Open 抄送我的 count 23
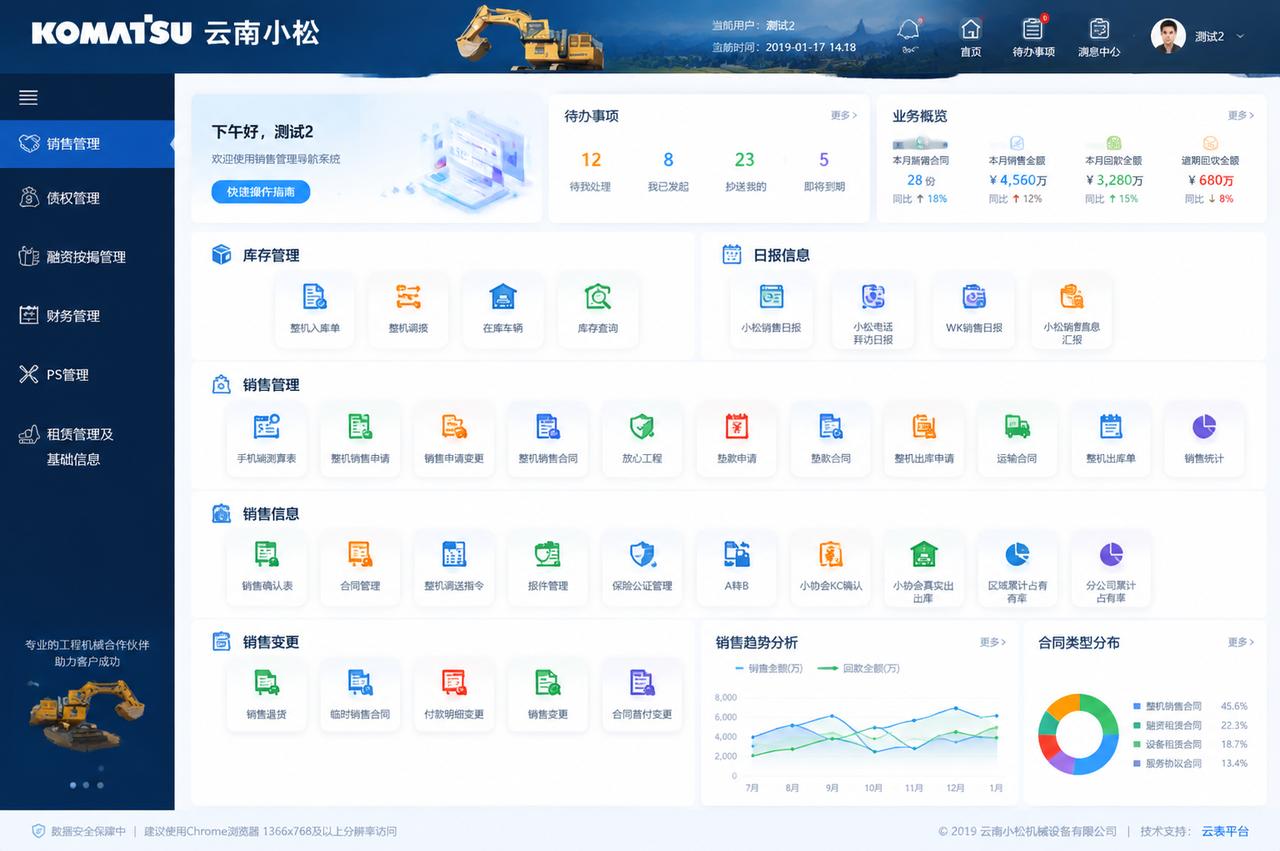The image size is (1280, 851). coord(745,159)
